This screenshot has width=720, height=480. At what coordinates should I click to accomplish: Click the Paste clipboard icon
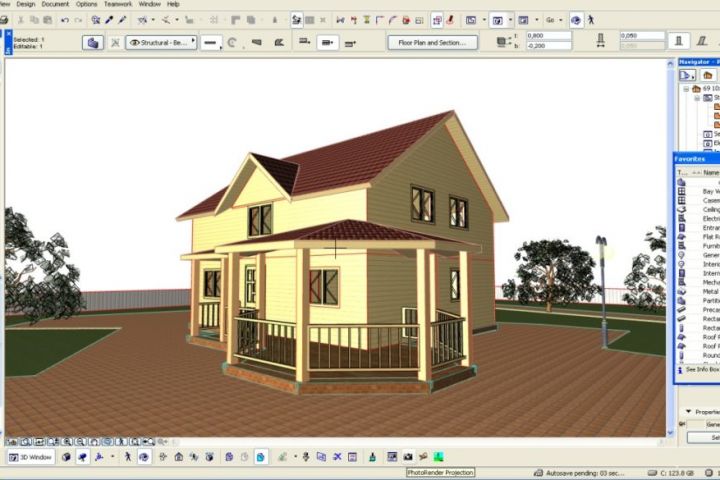tap(48, 20)
